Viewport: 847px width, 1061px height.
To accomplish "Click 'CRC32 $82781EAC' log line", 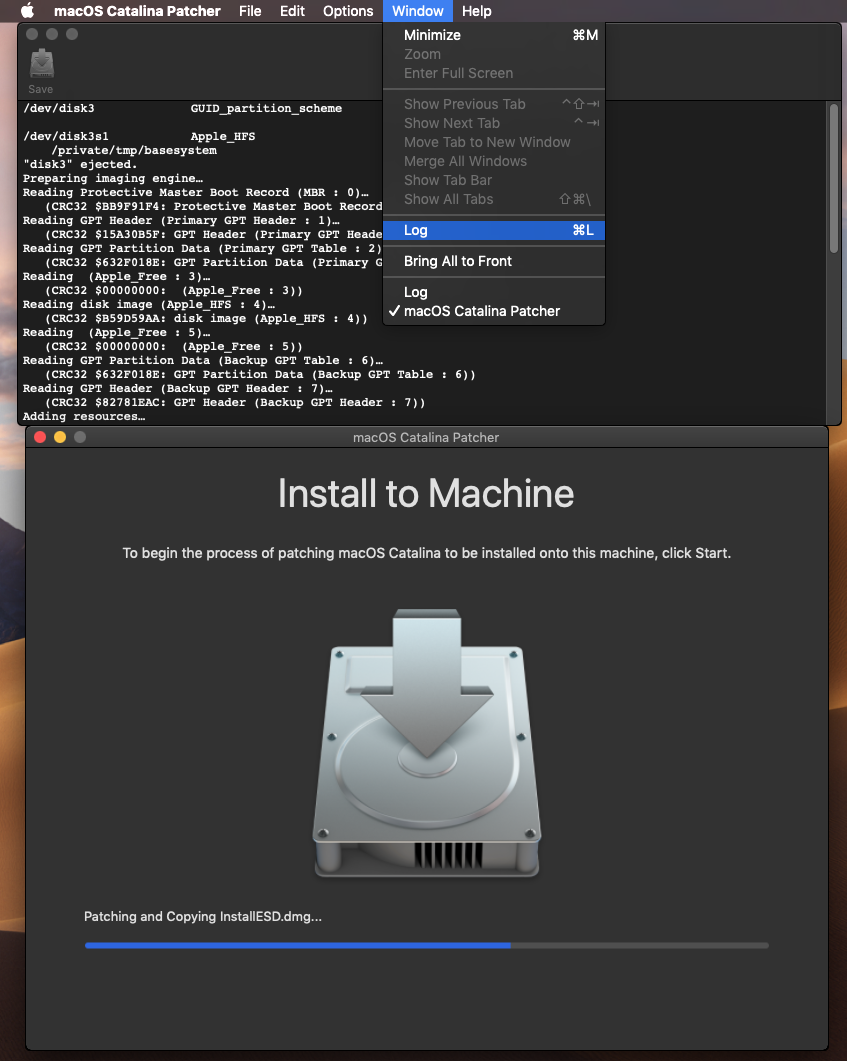I will (235, 403).
